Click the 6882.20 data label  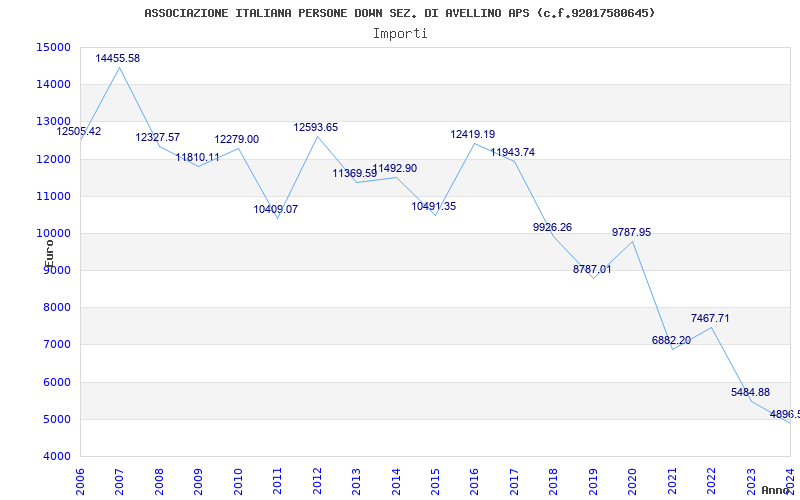point(671,341)
